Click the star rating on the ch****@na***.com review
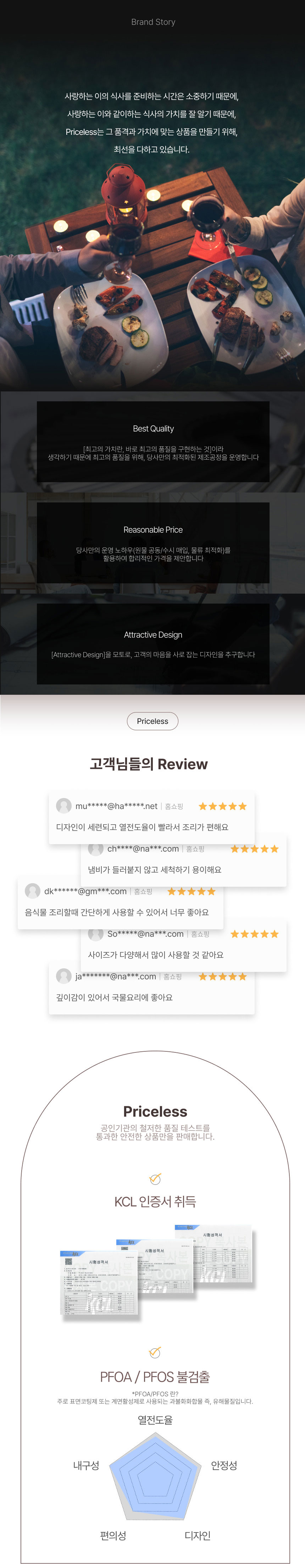 tap(255, 848)
